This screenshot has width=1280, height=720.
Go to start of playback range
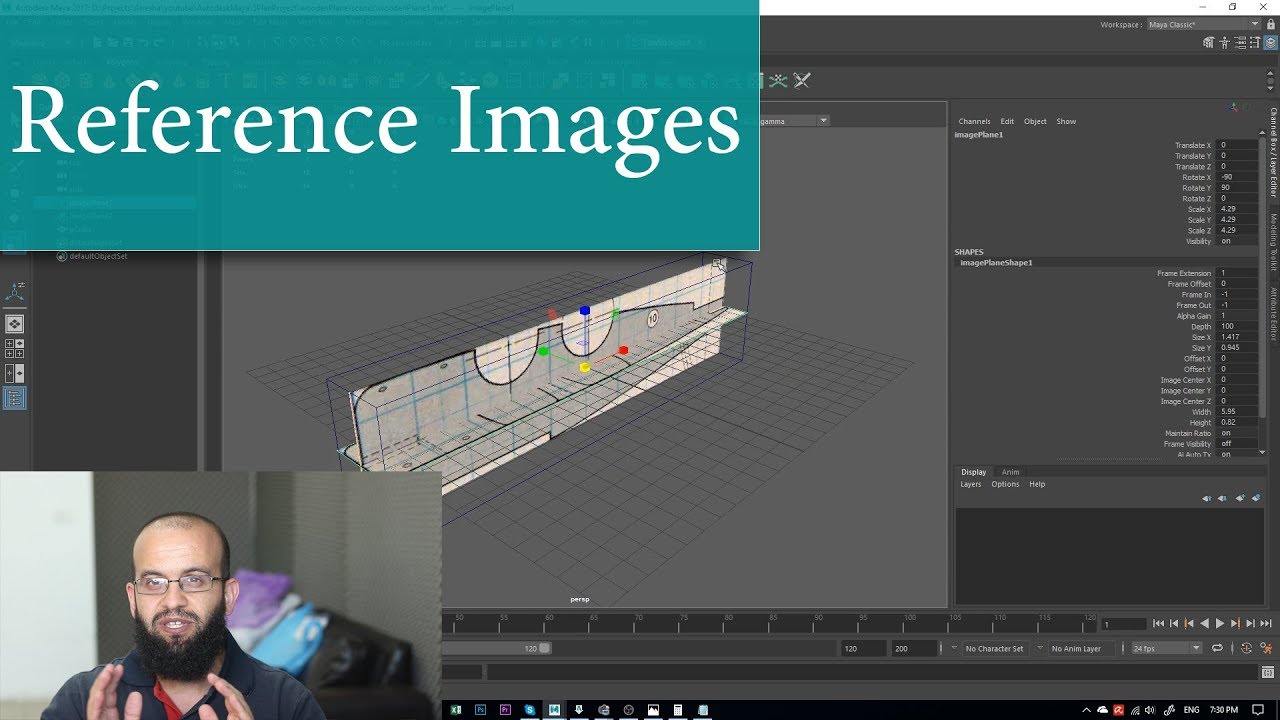pos(1158,623)
